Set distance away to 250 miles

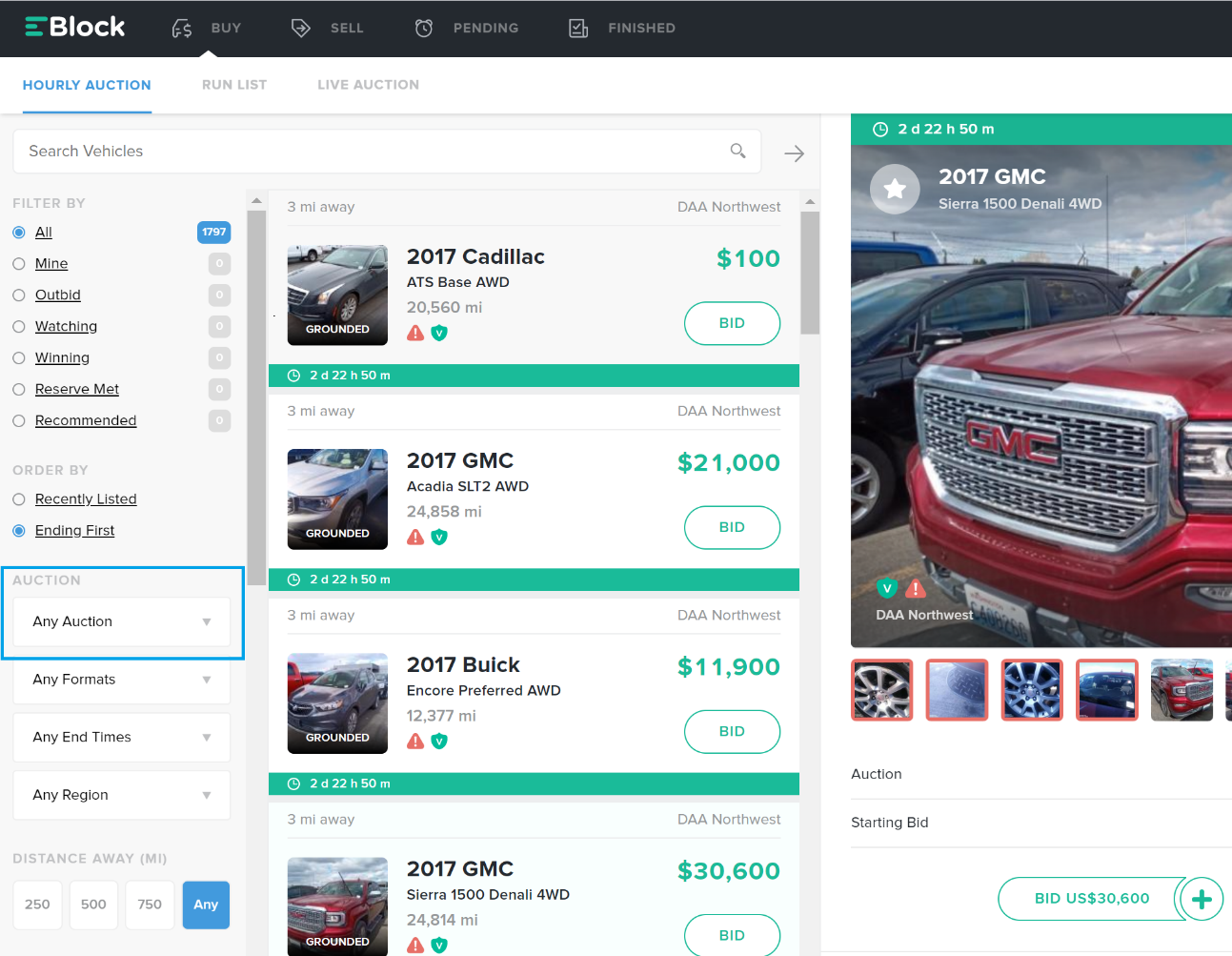click(x=37, y=905)
